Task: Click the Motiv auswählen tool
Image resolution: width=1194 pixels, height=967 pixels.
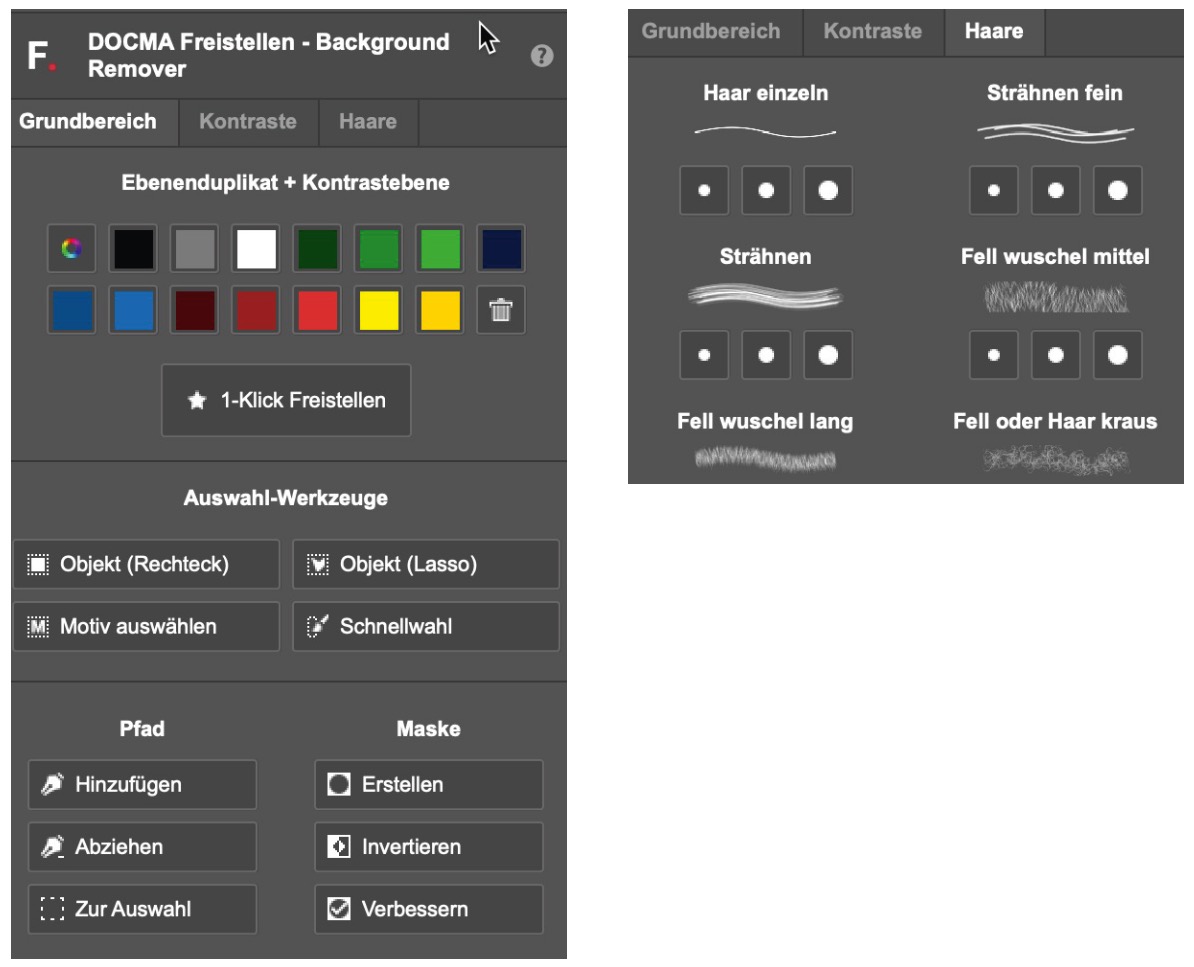Action: click(x=146, y=627)
